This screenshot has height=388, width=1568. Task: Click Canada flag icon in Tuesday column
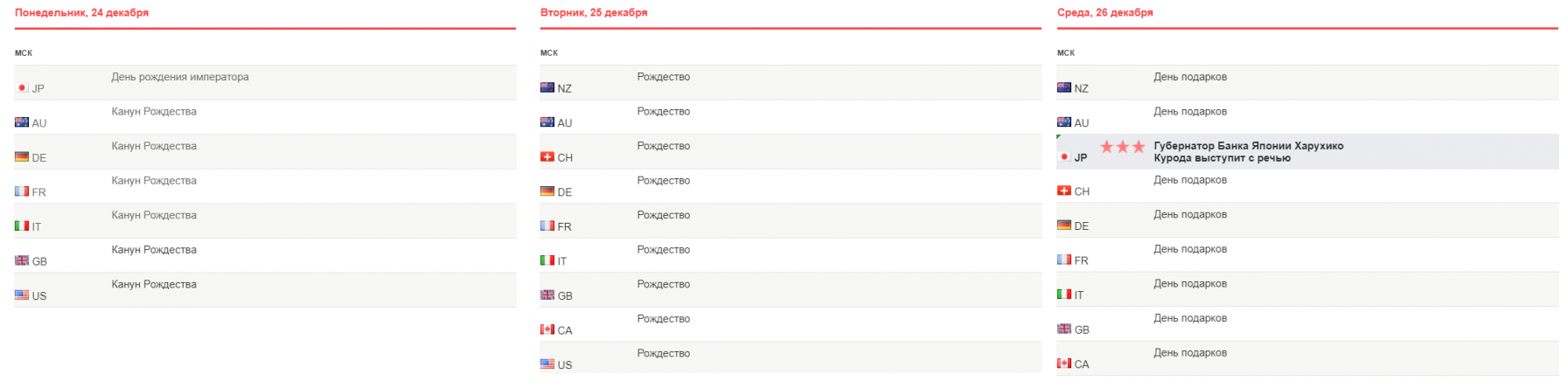[547, 330]
